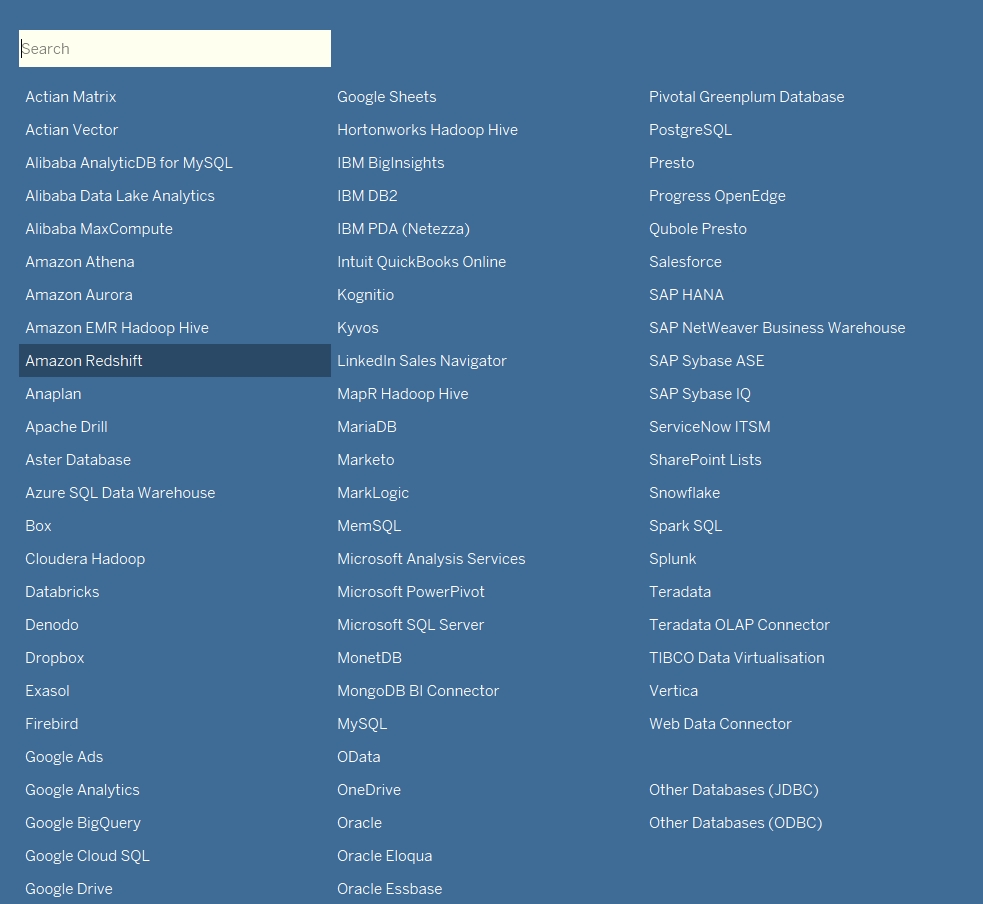Screen dimensions: 983x904
Task: Connect to Splunk
Action: click(673, 558)
